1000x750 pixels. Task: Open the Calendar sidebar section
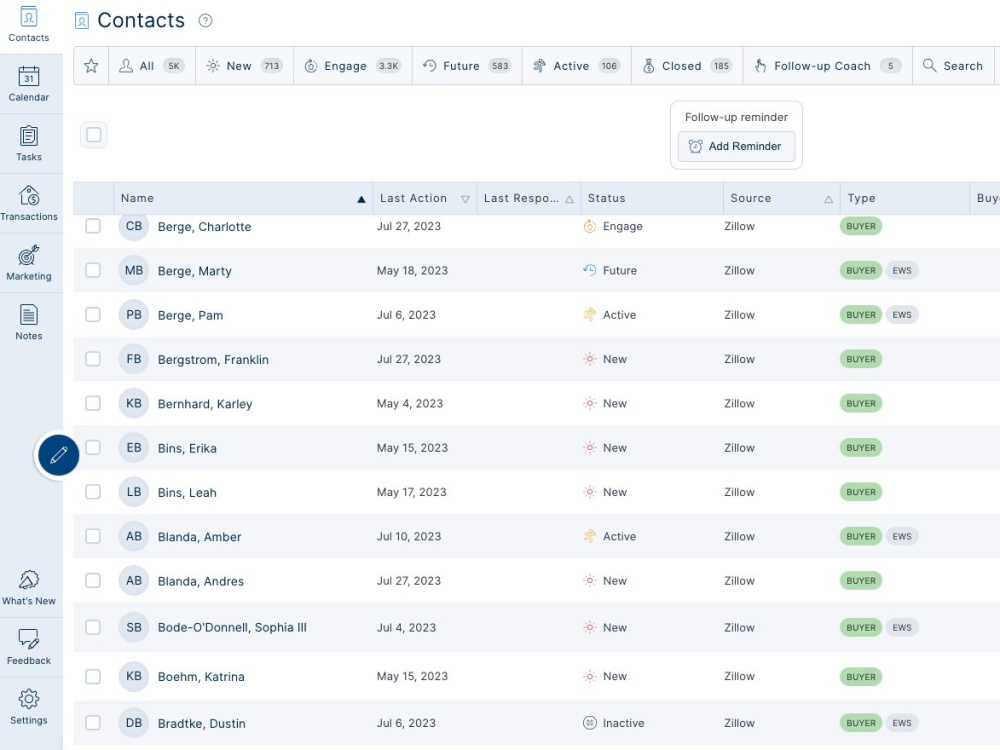29,84
